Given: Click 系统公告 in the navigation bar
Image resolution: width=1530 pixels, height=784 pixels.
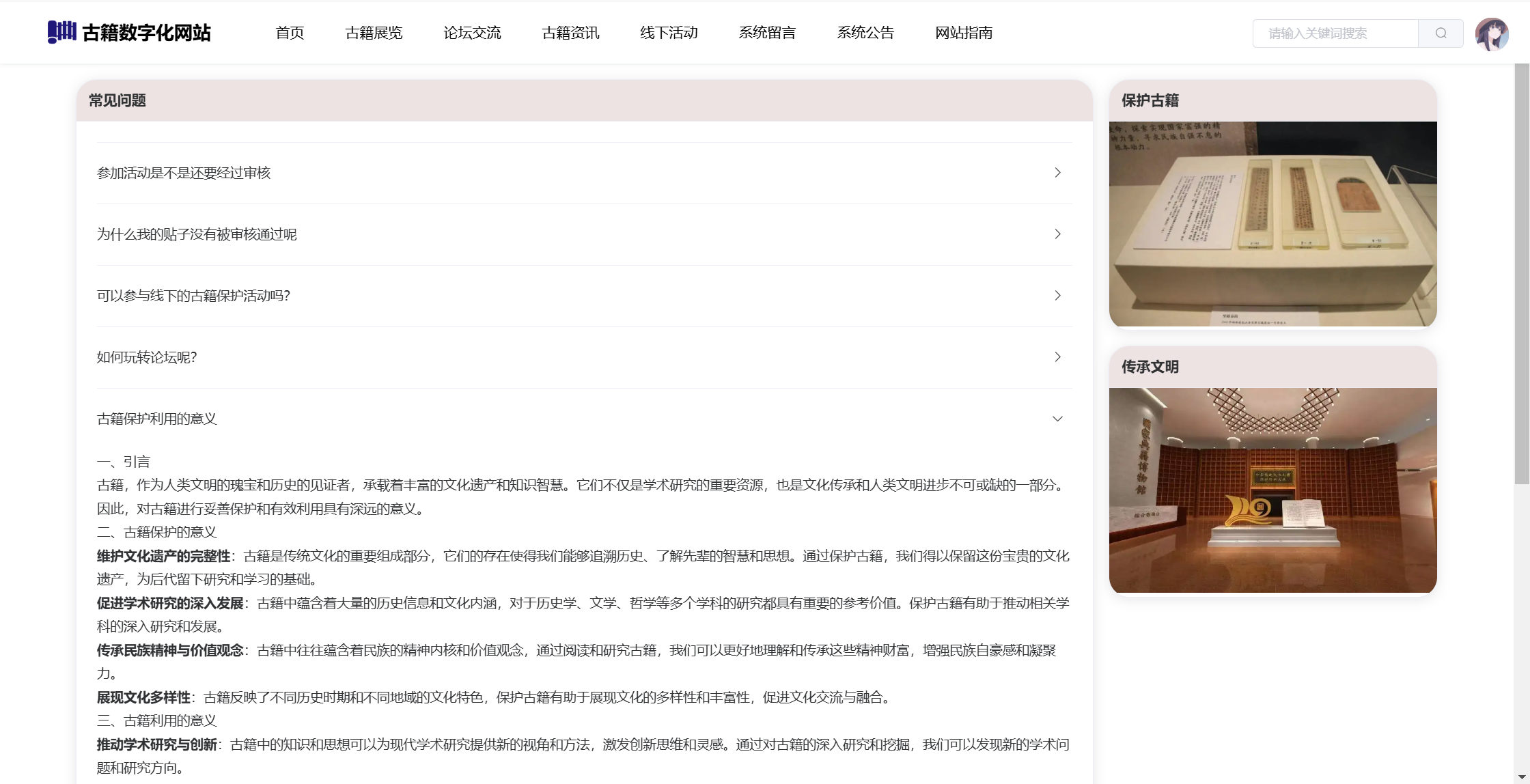Looking at the screenshot, I should click(865, 33).
